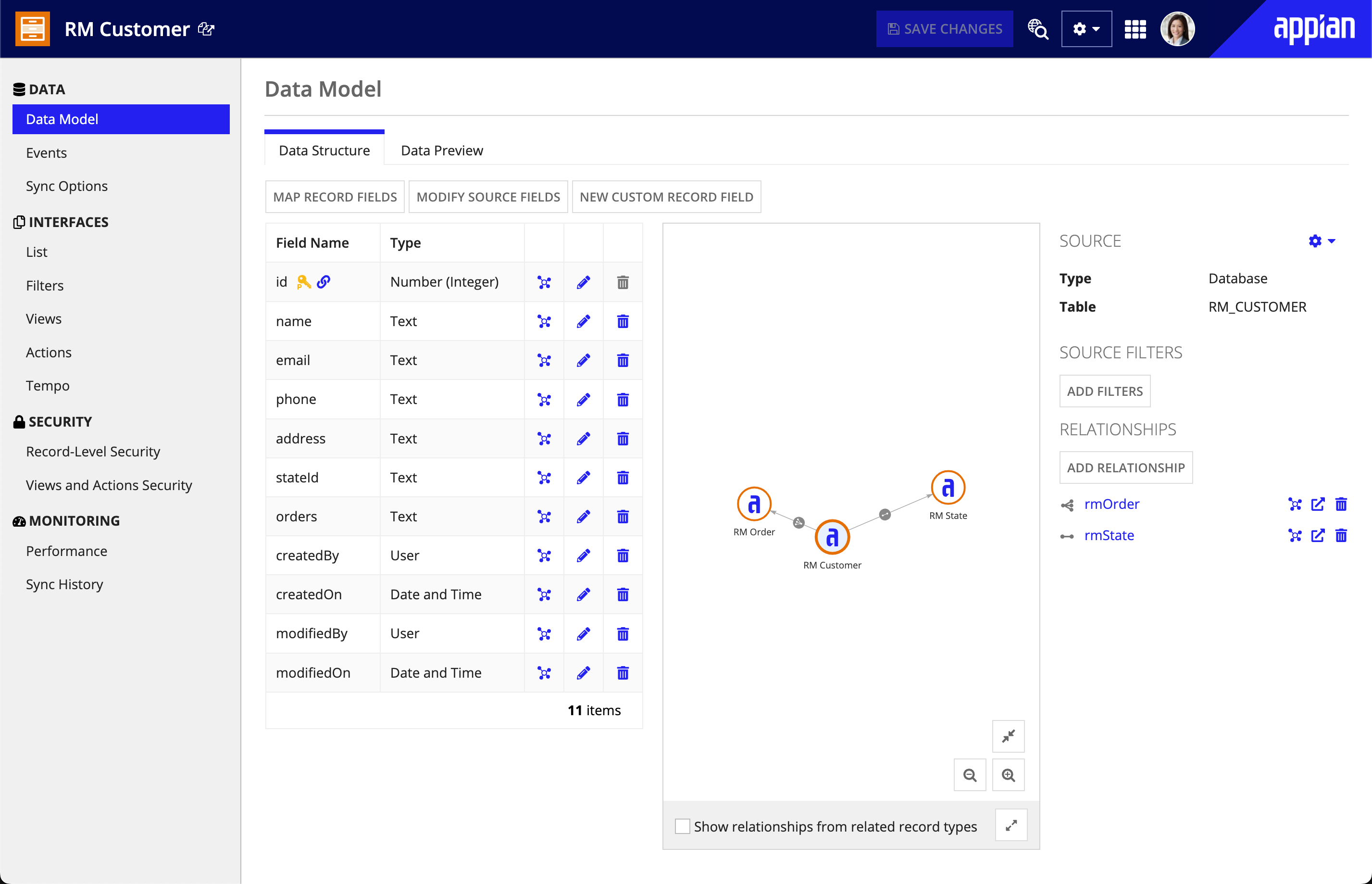The height and width of the screenshot is (884, 1372).
Task: View dependents of rmOrder relationship
Action: coord(1295,504)
